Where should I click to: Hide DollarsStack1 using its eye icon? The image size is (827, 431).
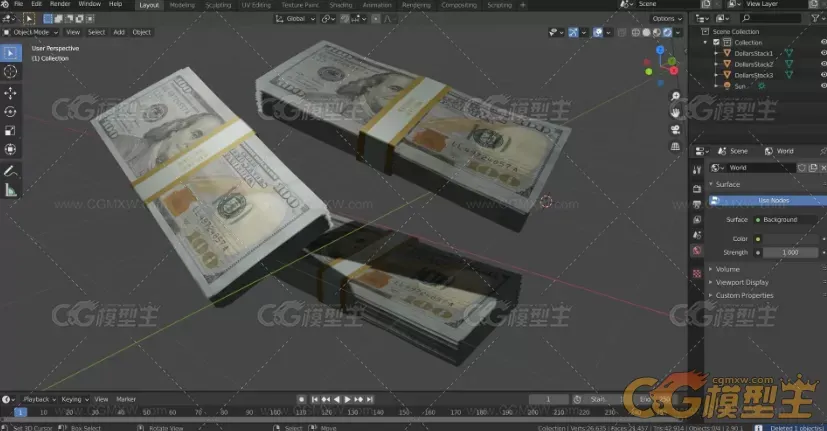pyautogui.click(x=823, y=53)
